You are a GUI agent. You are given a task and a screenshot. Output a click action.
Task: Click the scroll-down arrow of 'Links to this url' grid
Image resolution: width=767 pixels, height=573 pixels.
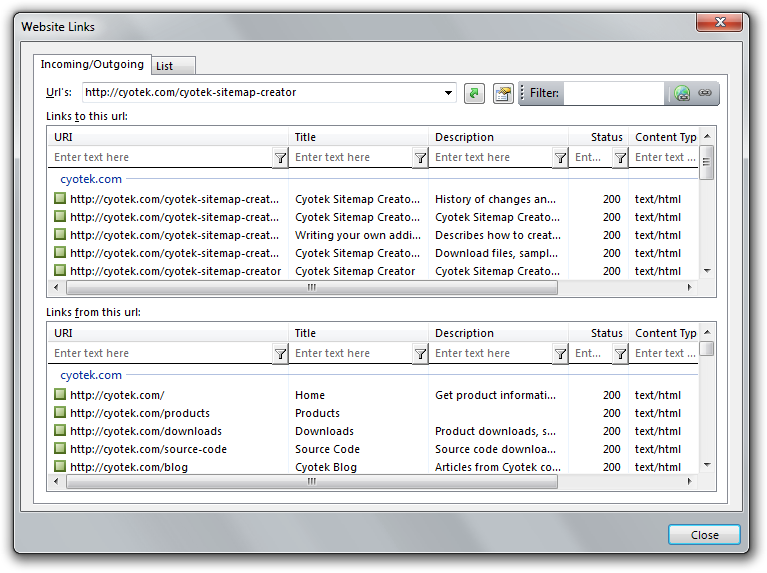707,271
